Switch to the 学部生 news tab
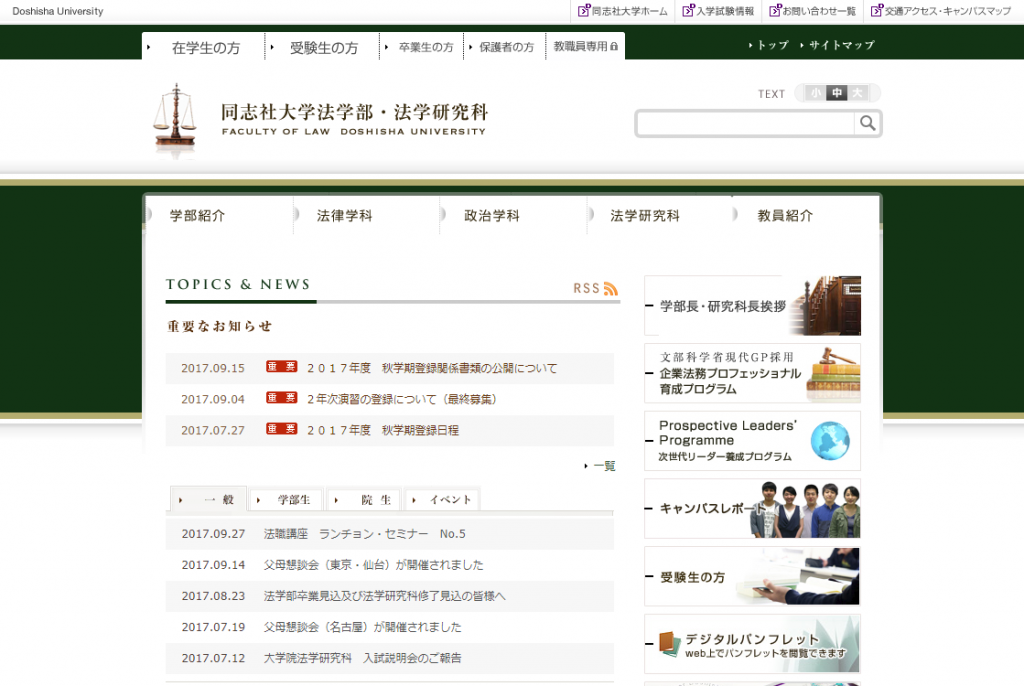Screen dimensions: 1024x686 click(x=286, y=500)
